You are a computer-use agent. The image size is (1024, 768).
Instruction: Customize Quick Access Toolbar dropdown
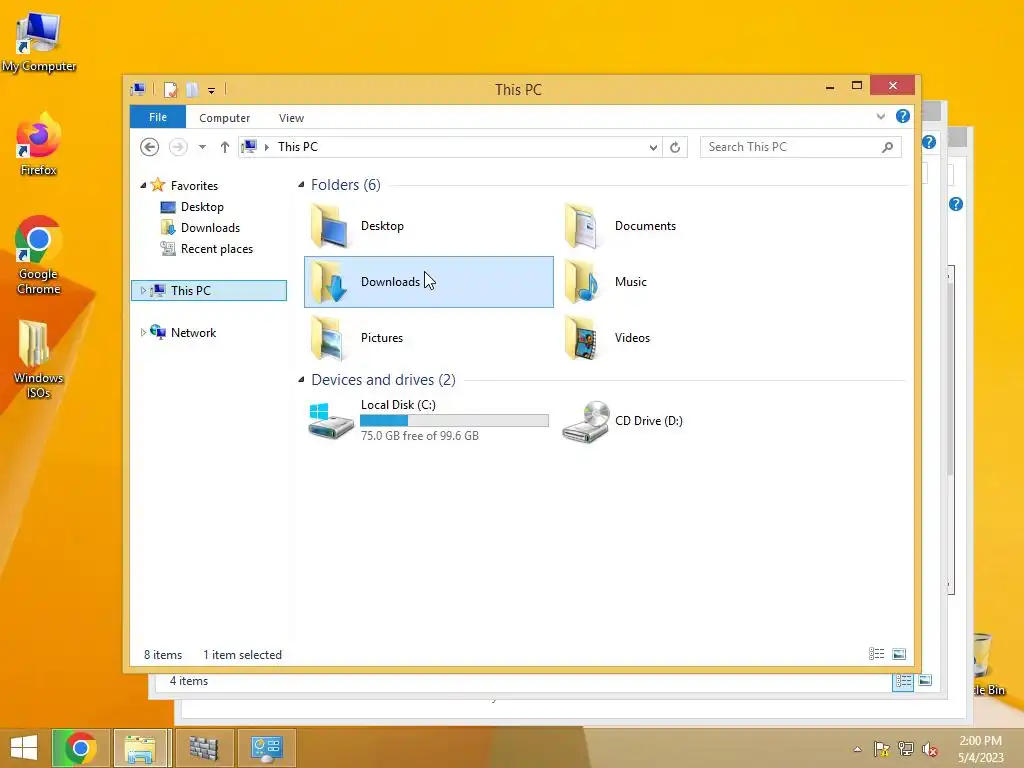(211, 90)
